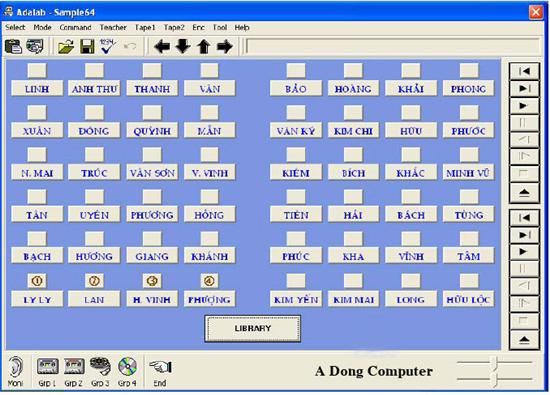Click the clipboard paste icon in toolbar
This screenshot has width=550, height=395.
tap(13, 46)
